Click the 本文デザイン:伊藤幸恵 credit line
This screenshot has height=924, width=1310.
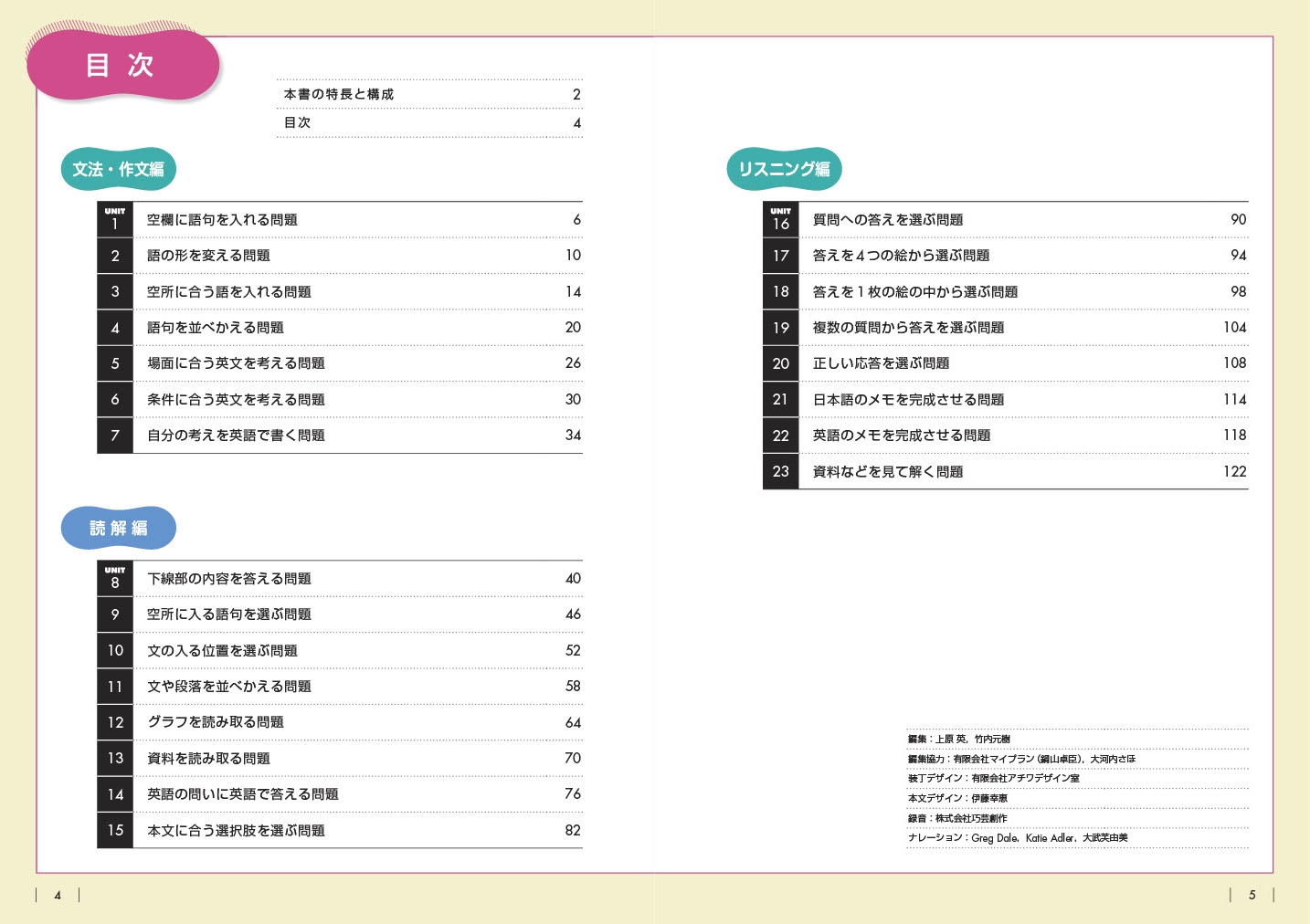(957, 799)
